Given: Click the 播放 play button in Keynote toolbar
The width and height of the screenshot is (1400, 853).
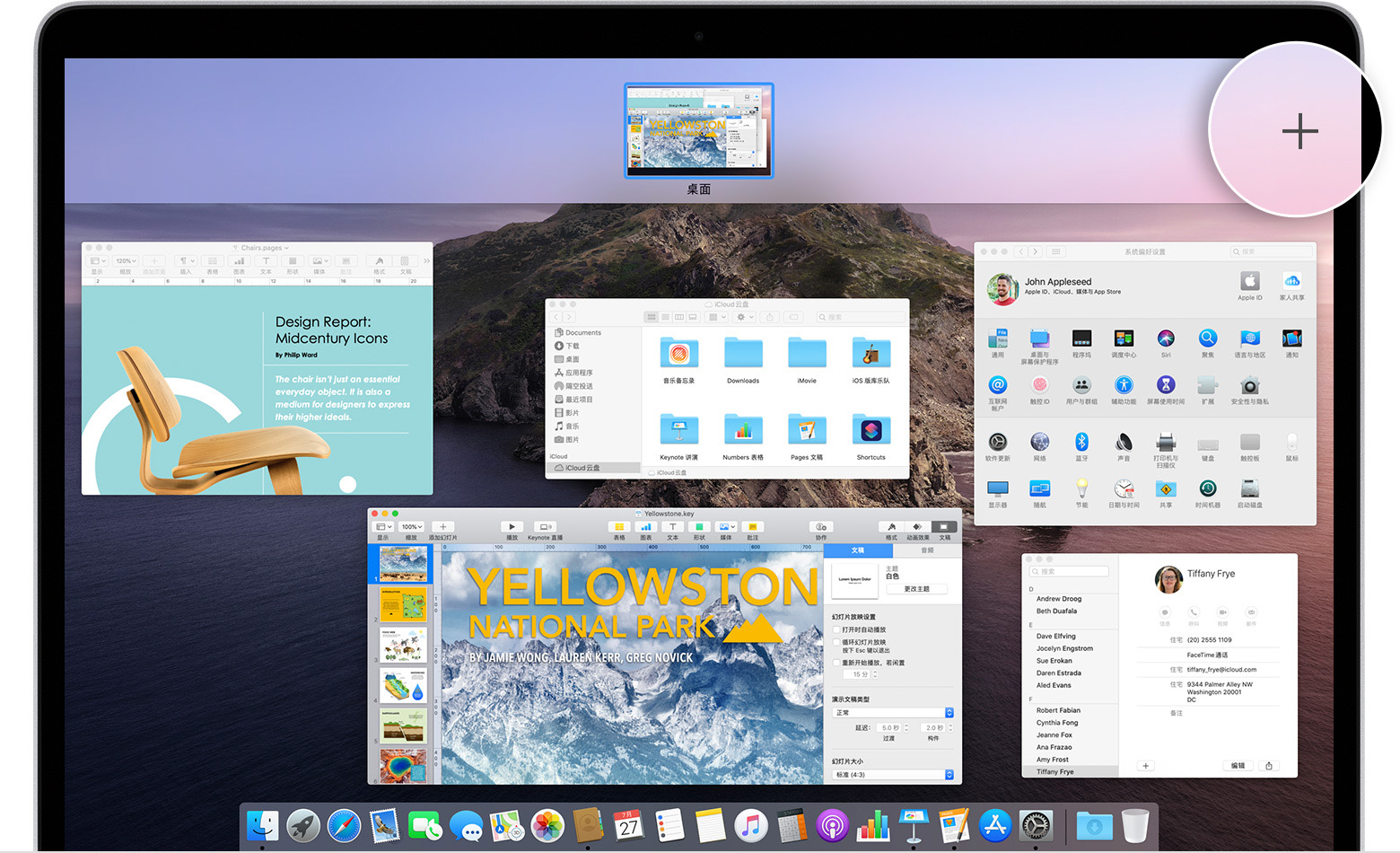Looking at the screenshot, I should [512, 527].
